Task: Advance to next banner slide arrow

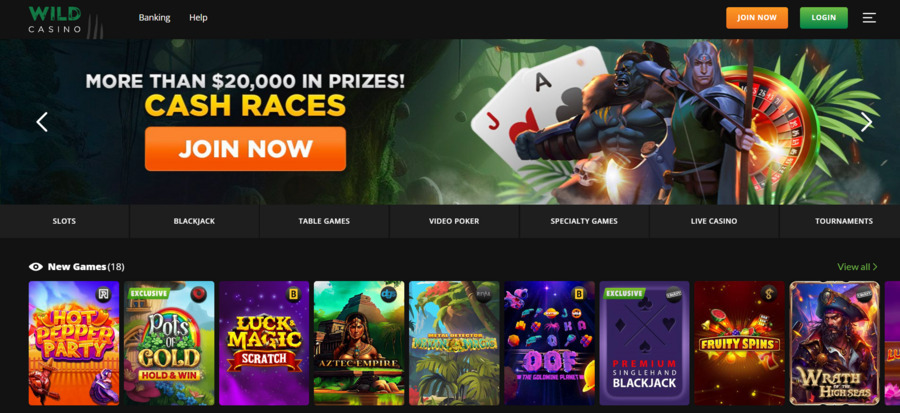Action: 866,122
